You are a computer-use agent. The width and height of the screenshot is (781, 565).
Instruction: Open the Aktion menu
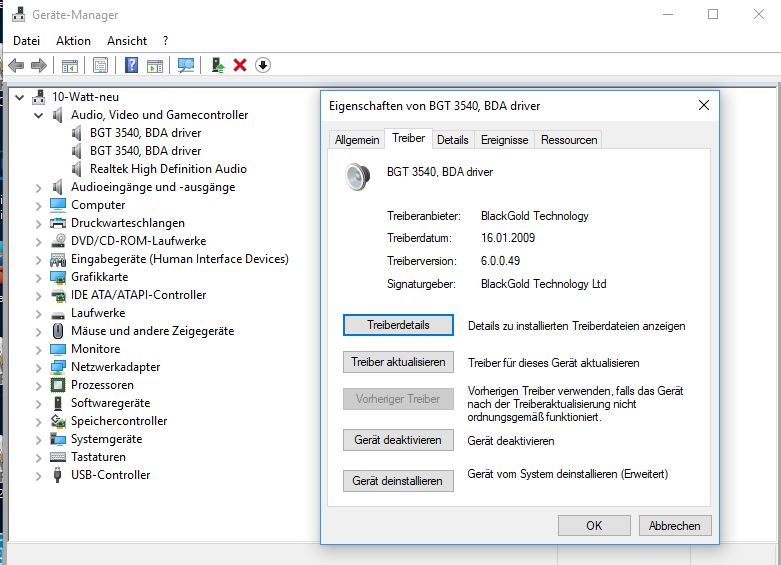pyautogui.click(x=73, y=41)
